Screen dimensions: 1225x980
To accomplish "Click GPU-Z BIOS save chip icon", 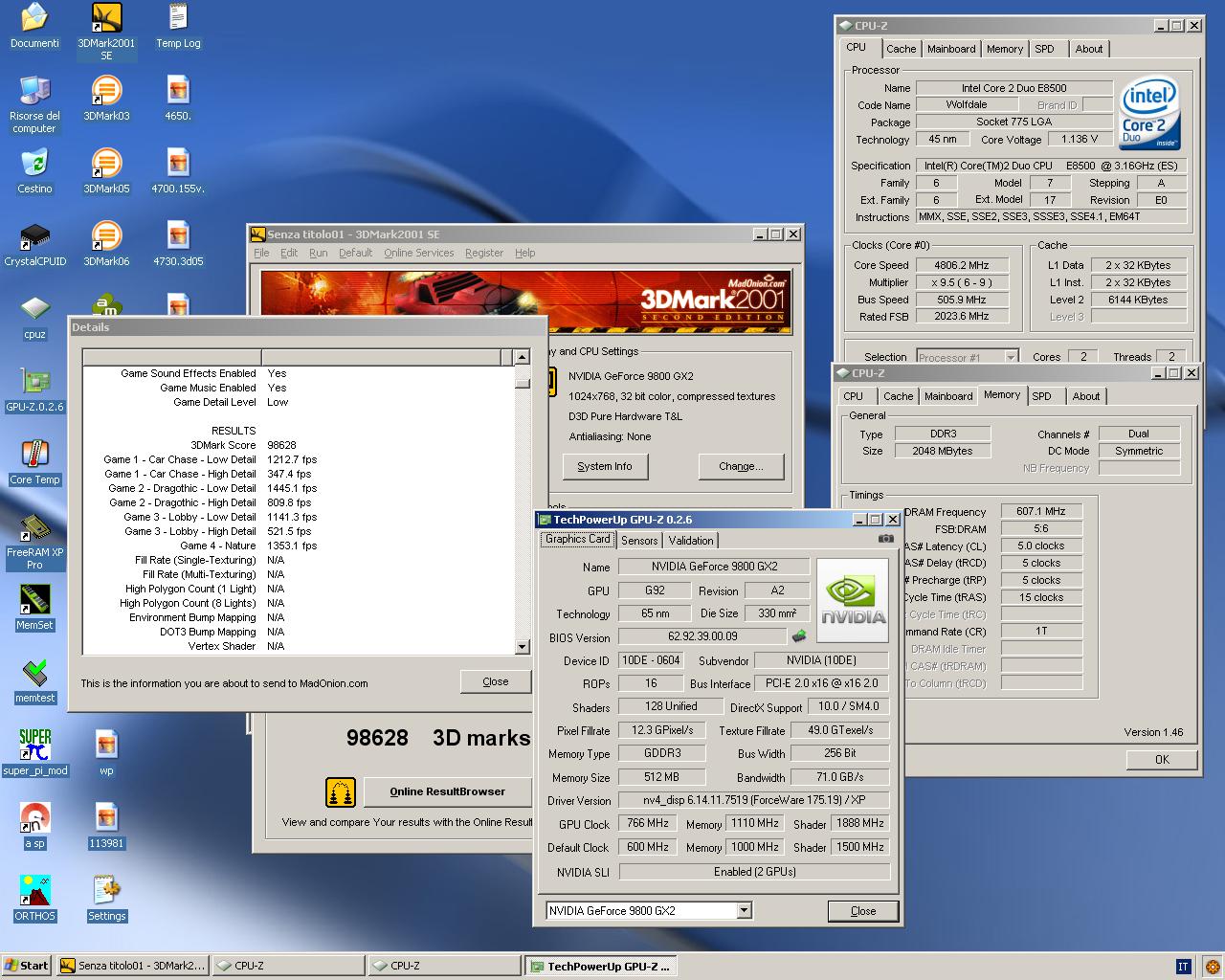I will (798, 635).
